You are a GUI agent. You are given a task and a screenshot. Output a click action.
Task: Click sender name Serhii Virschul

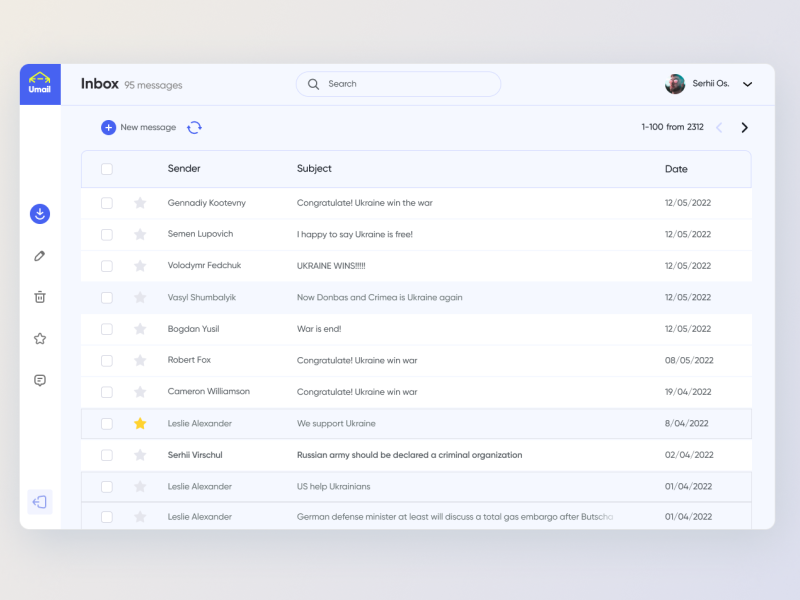tap(195, 455)
